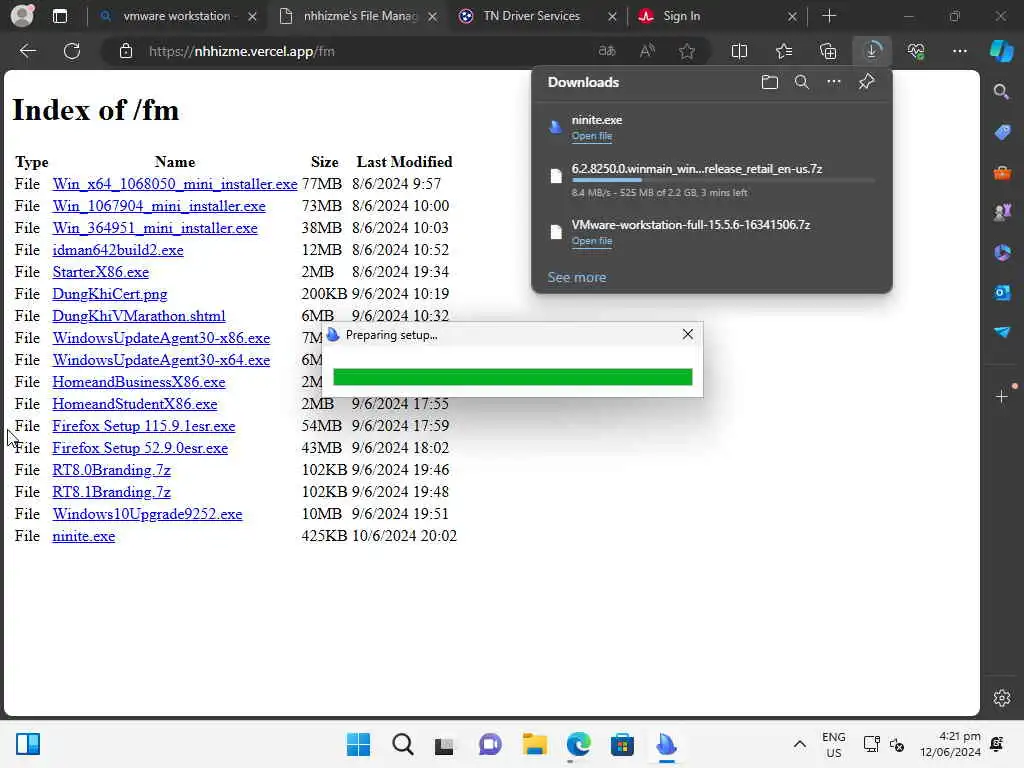Click the ninite.exe link in file list
1024x768 pixels.
[84, 536]
